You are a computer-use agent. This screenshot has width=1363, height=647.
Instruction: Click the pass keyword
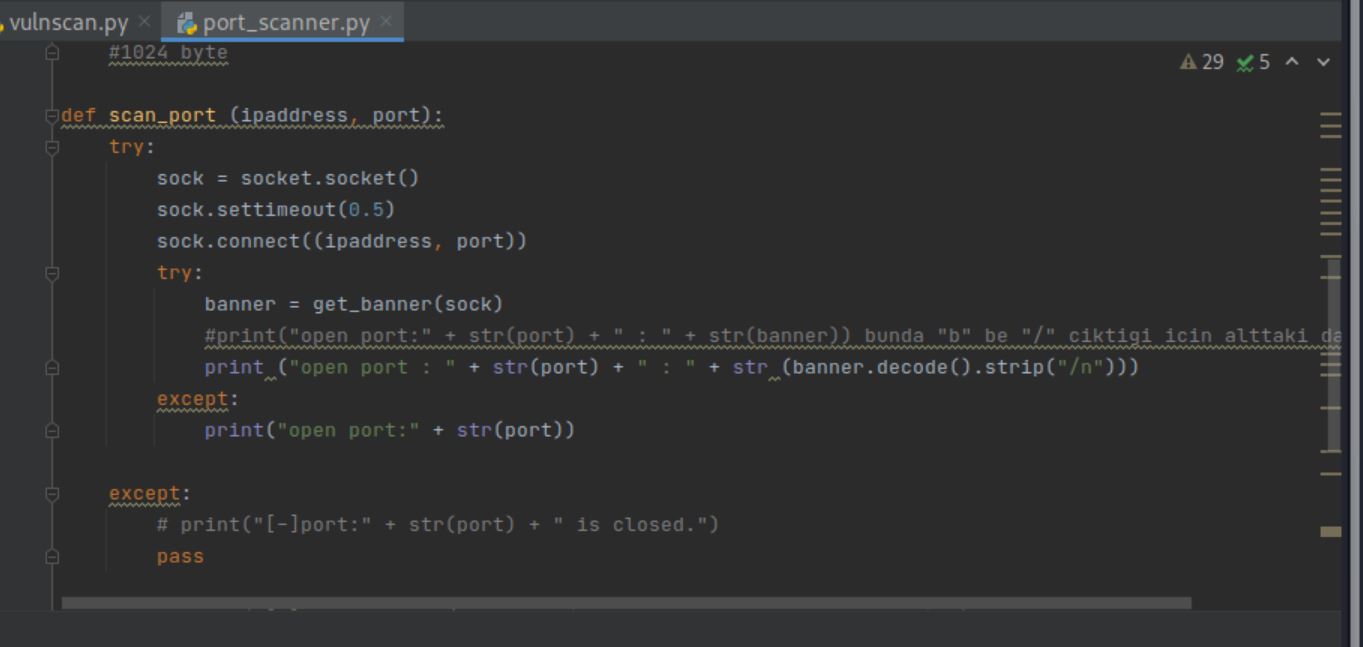coord(180,557)
